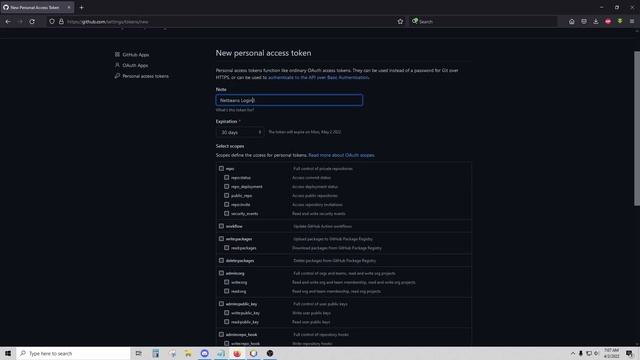Click the Personal access tokens key icon
The width and height of the screenshot is (640, 360).
117,76
